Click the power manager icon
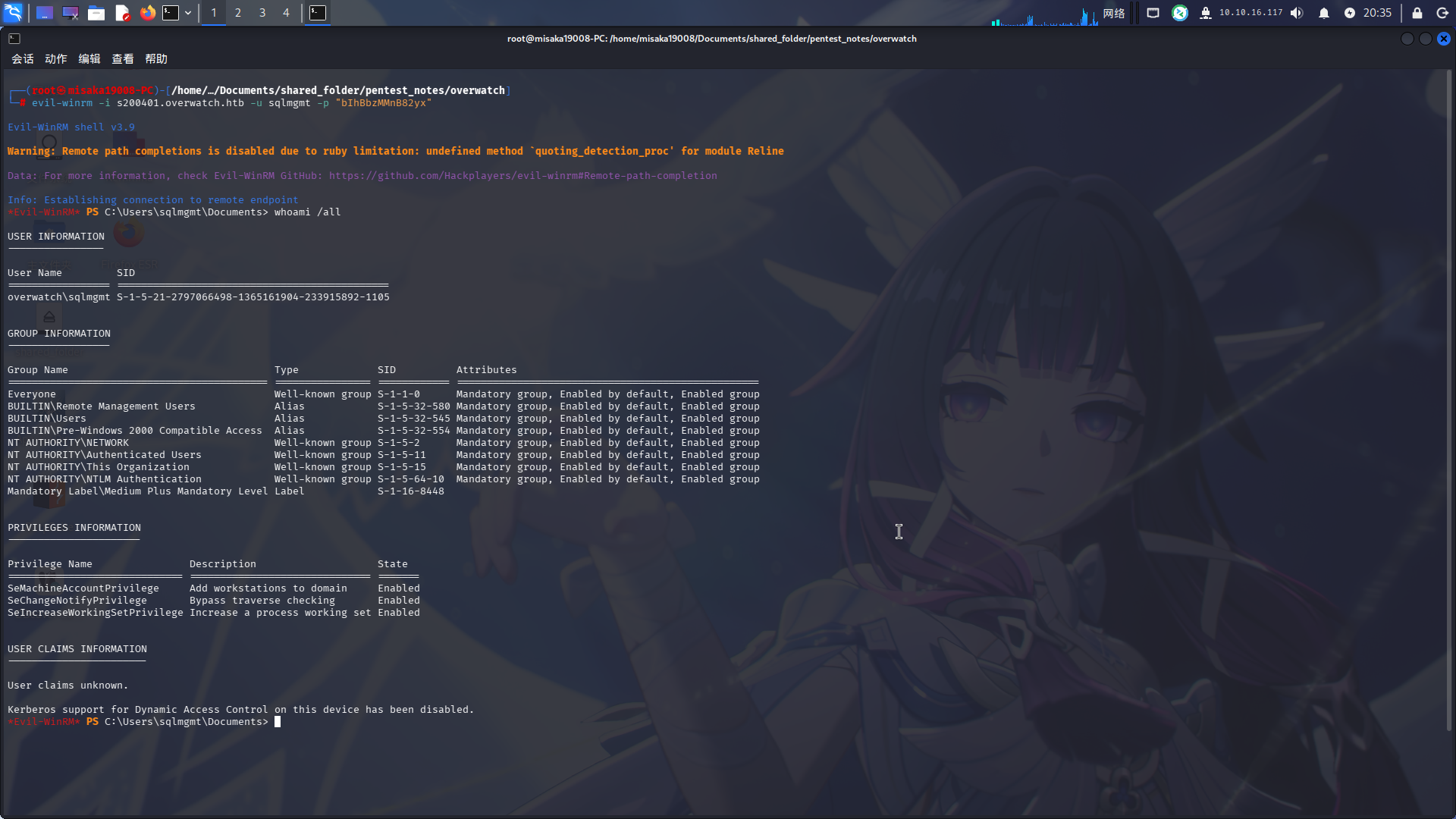This screenshot has width=1456, height=819. 1350,13
